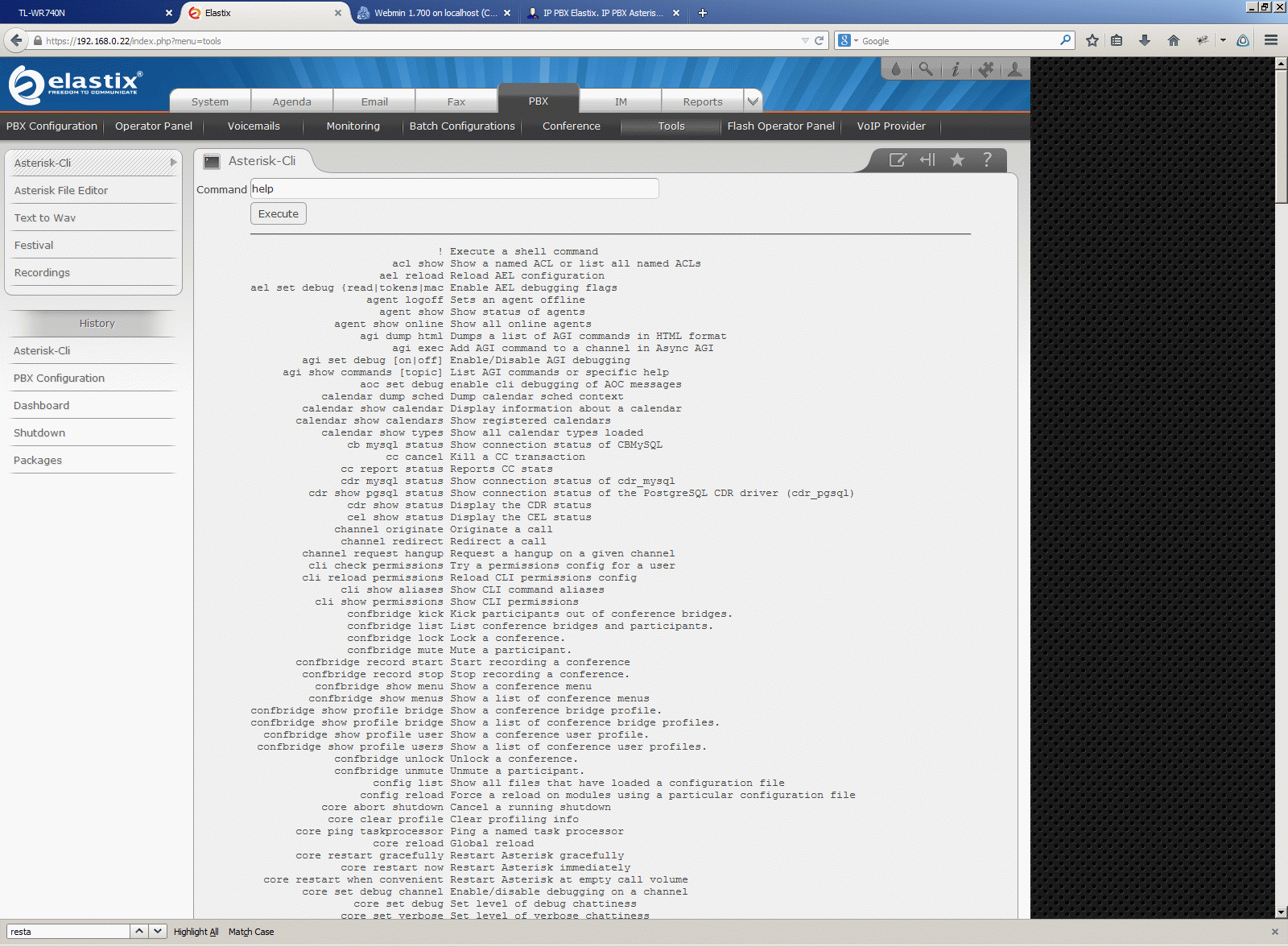The image size is (1288, 947).
Task: Show browser bookmarks list icon
Action: click(x=1117, y=40)
